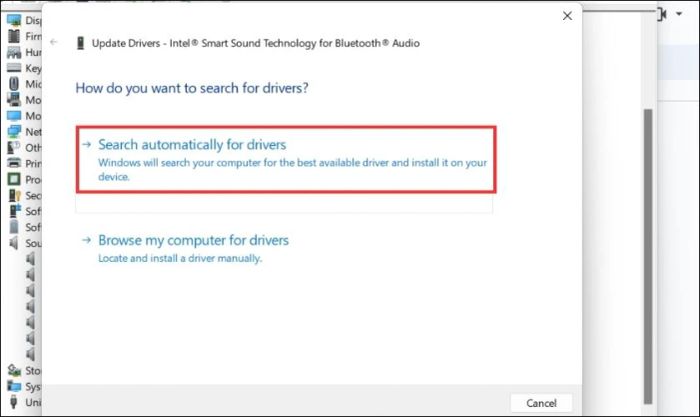
Task: Select the 'Sec' tree row label
Action: (x=33, y=196)
